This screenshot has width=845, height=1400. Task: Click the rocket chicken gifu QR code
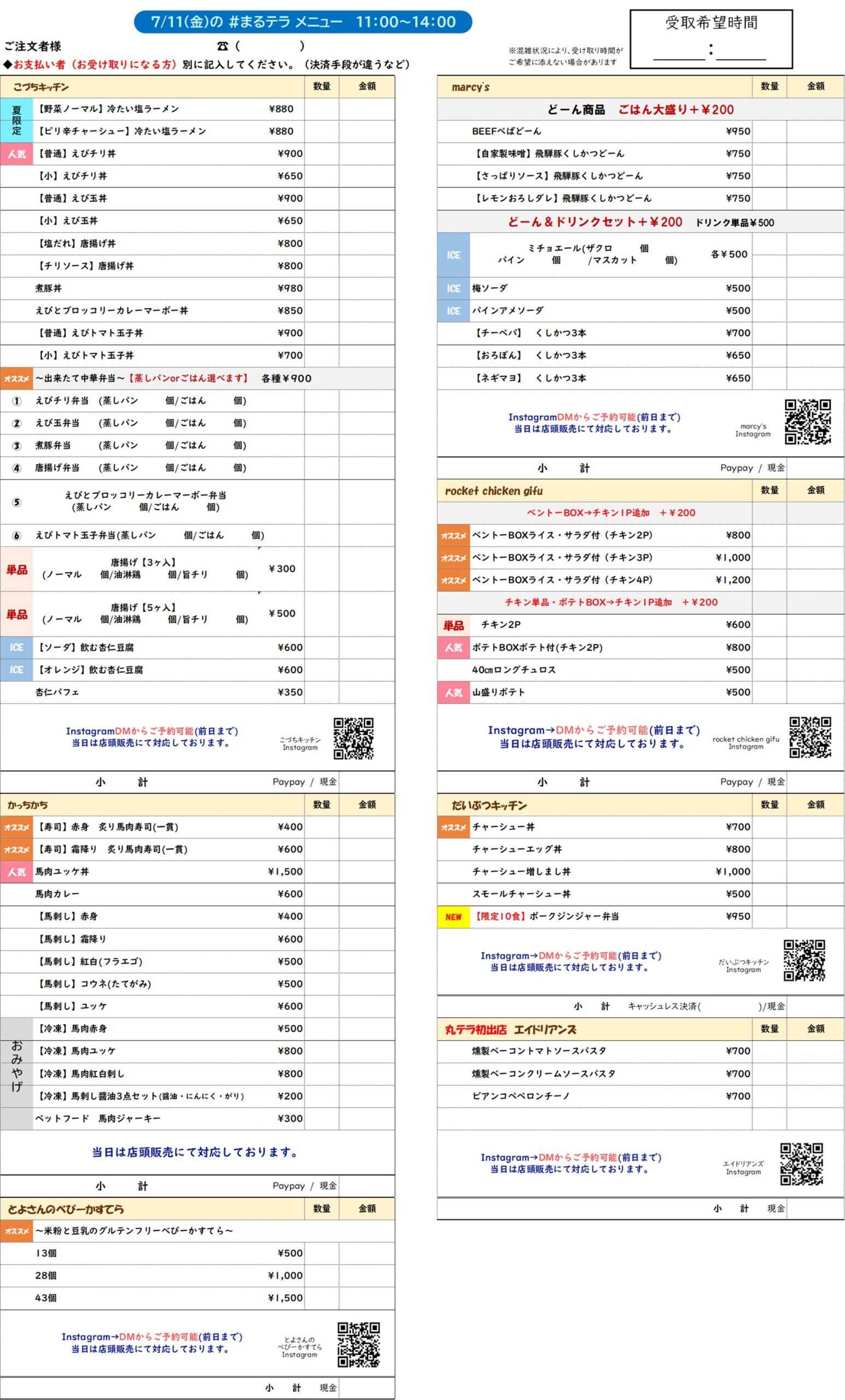pyautogui.click(x=810, y=737)
